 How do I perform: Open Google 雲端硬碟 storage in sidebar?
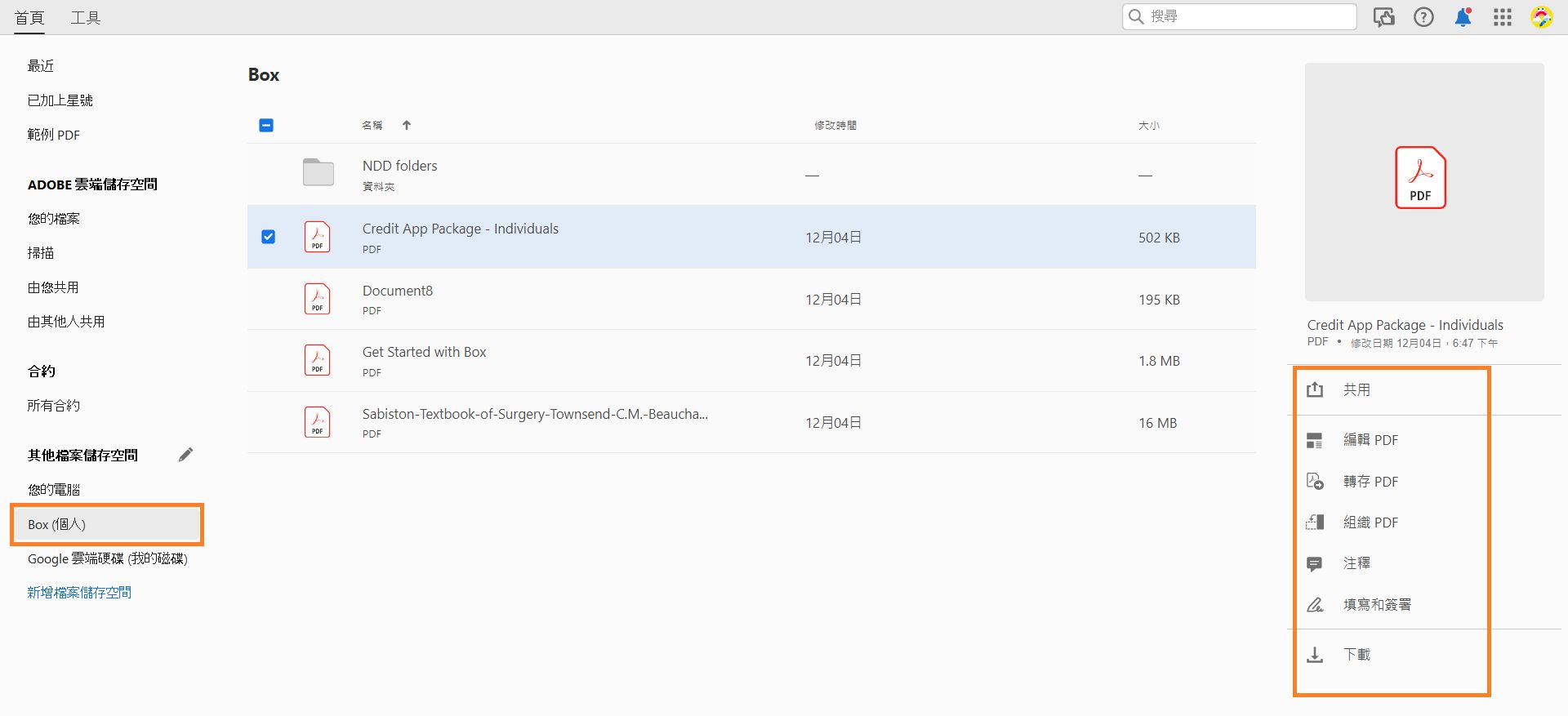point(107,558)
